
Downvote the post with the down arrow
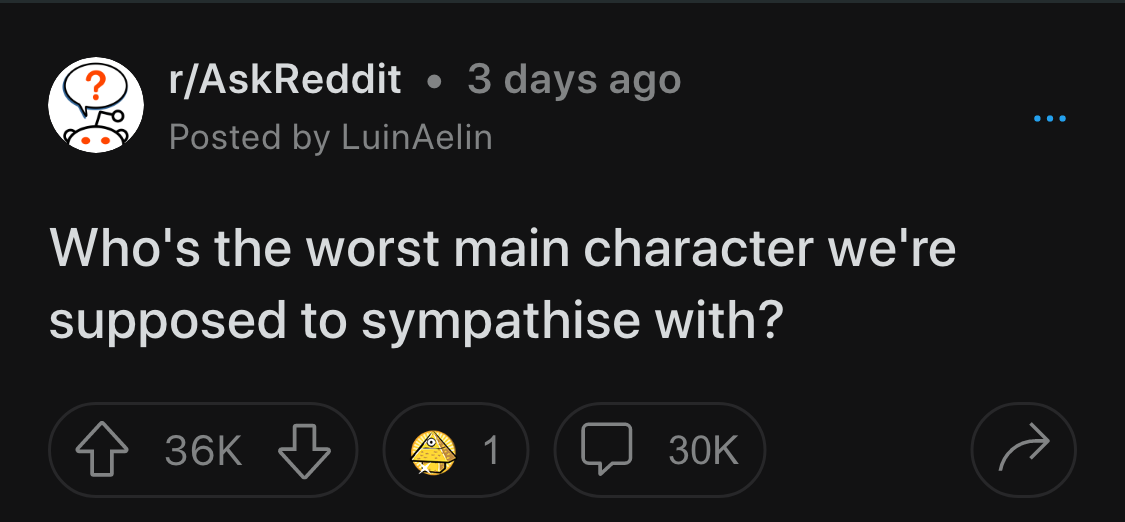click(x=304, y=450)
